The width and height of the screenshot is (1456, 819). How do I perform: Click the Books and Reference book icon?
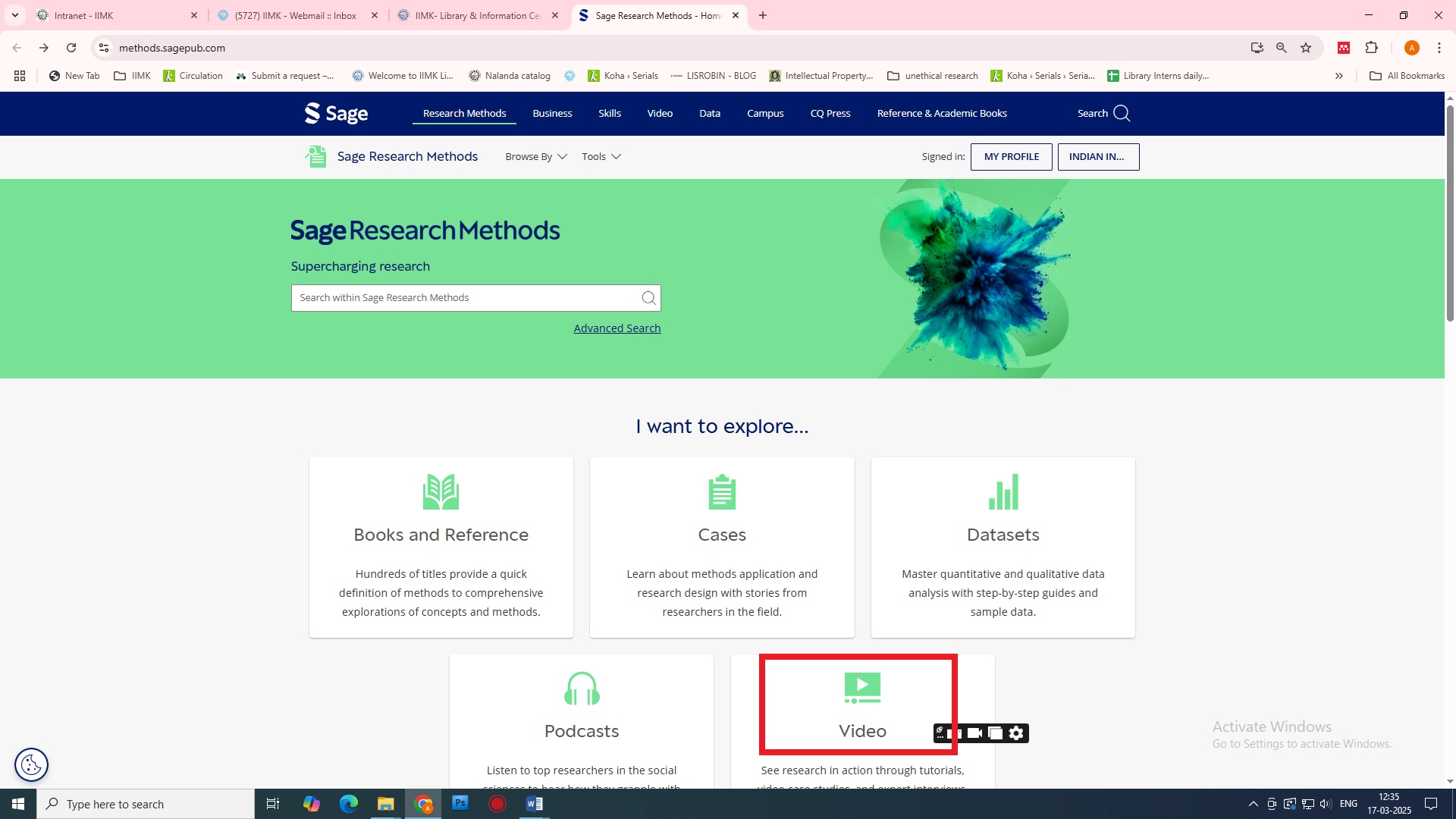point(441,492)
